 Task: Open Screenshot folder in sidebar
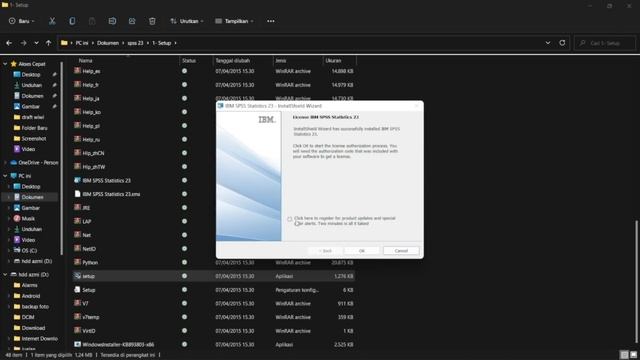33,138
